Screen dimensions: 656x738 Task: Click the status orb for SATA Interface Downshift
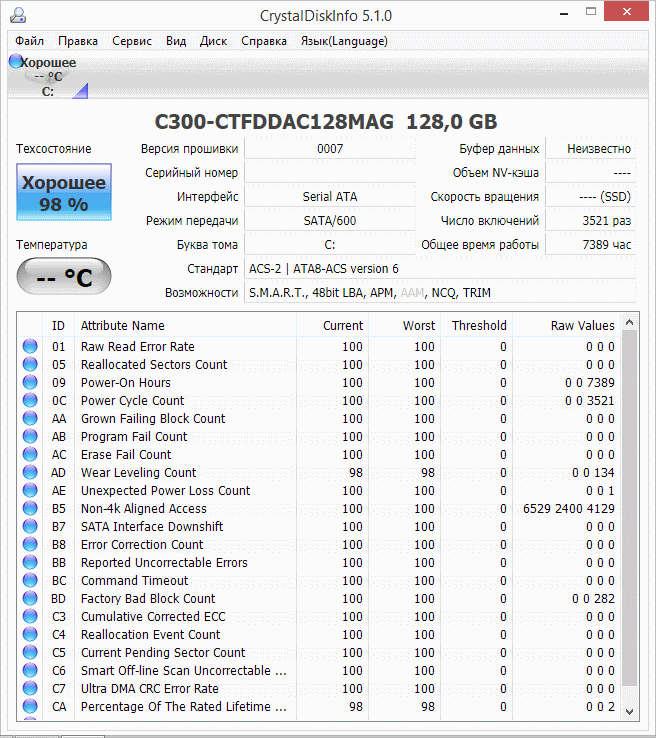(x=30, y=526)
